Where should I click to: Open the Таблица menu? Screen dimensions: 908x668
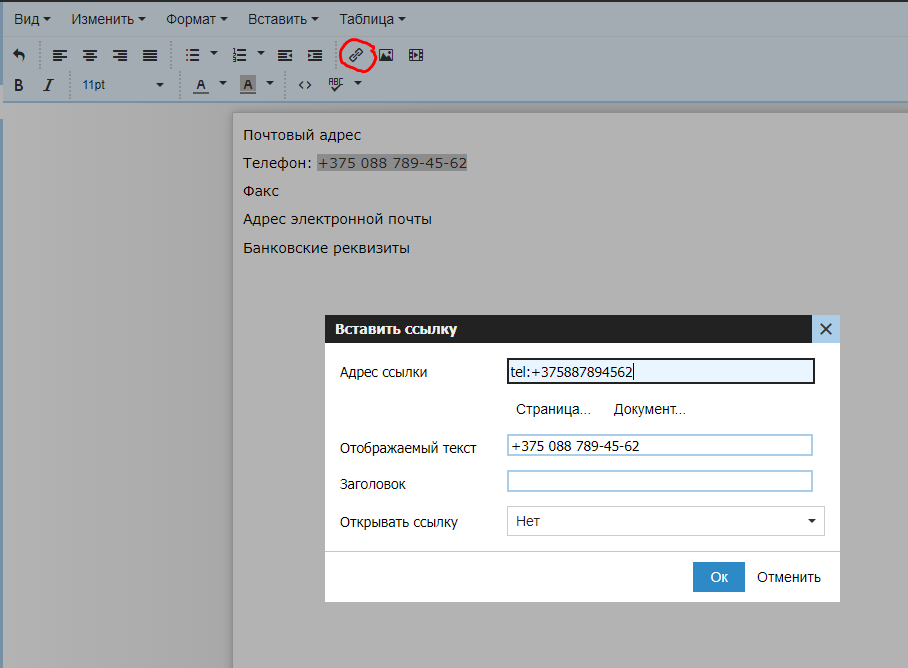tap(372, 19)
